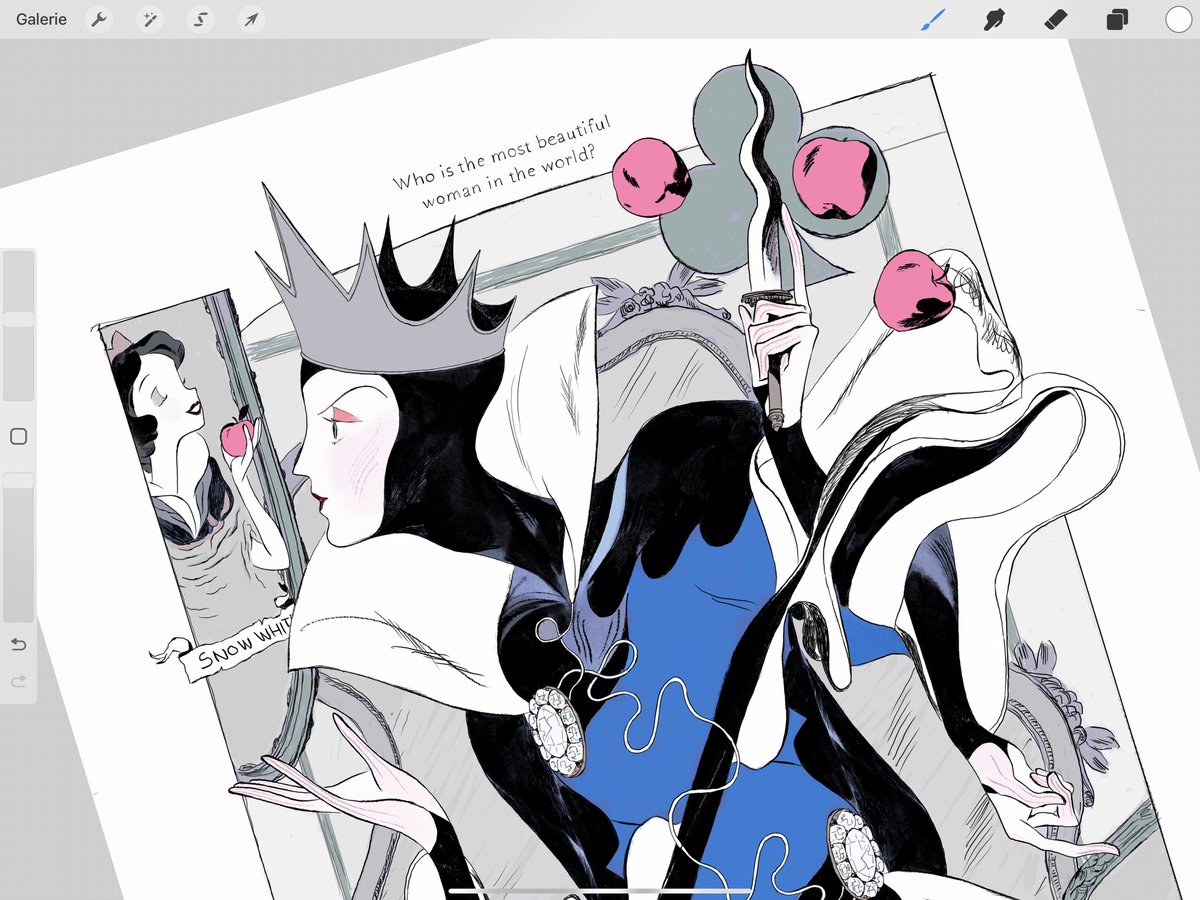The width and height of the screenshot is (1200, 900).
Task: Undo the last stroke
Action: pos(18,645)
